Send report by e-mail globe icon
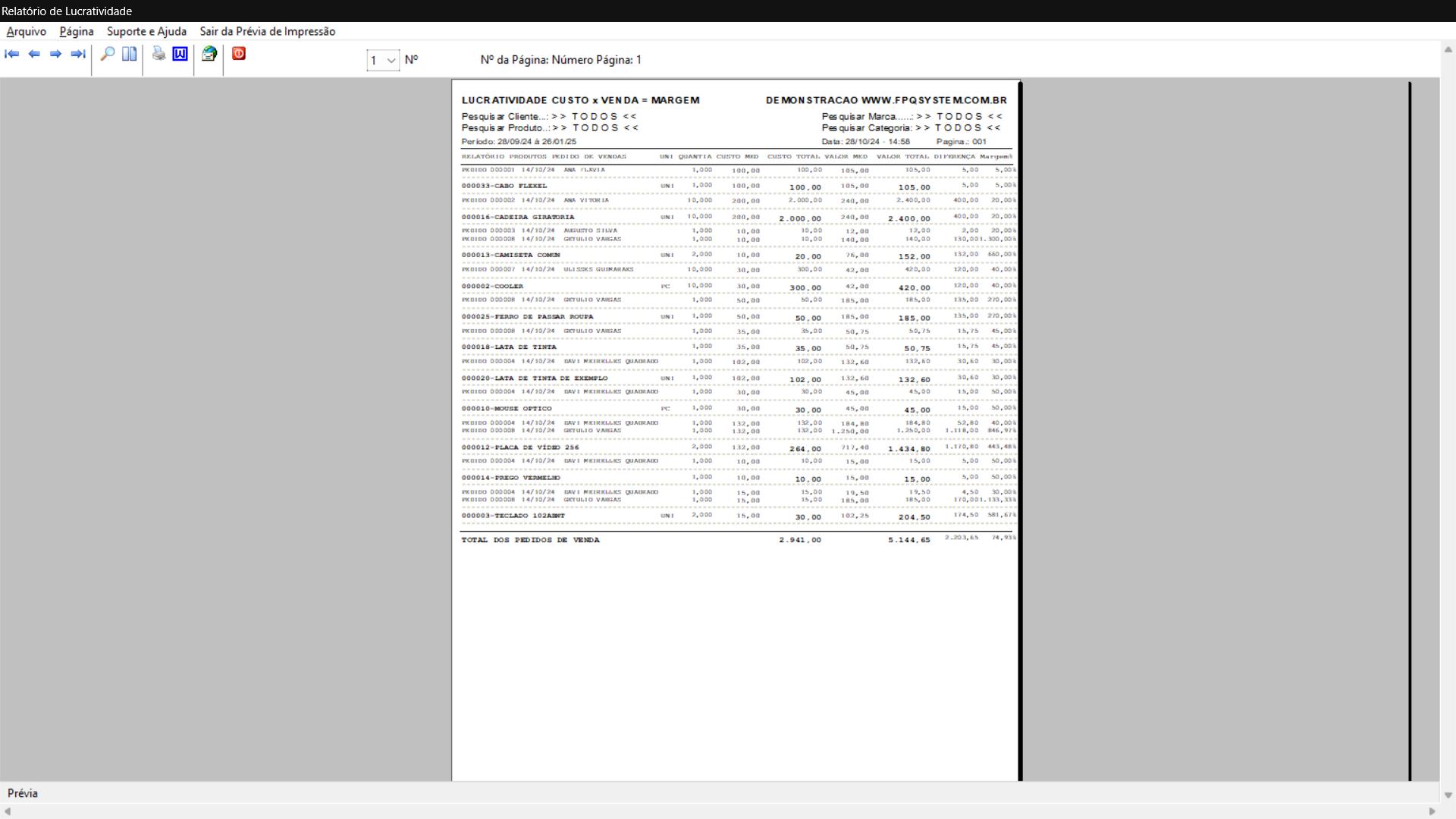This screenshot has height=819, width=1456. point(209,54)
